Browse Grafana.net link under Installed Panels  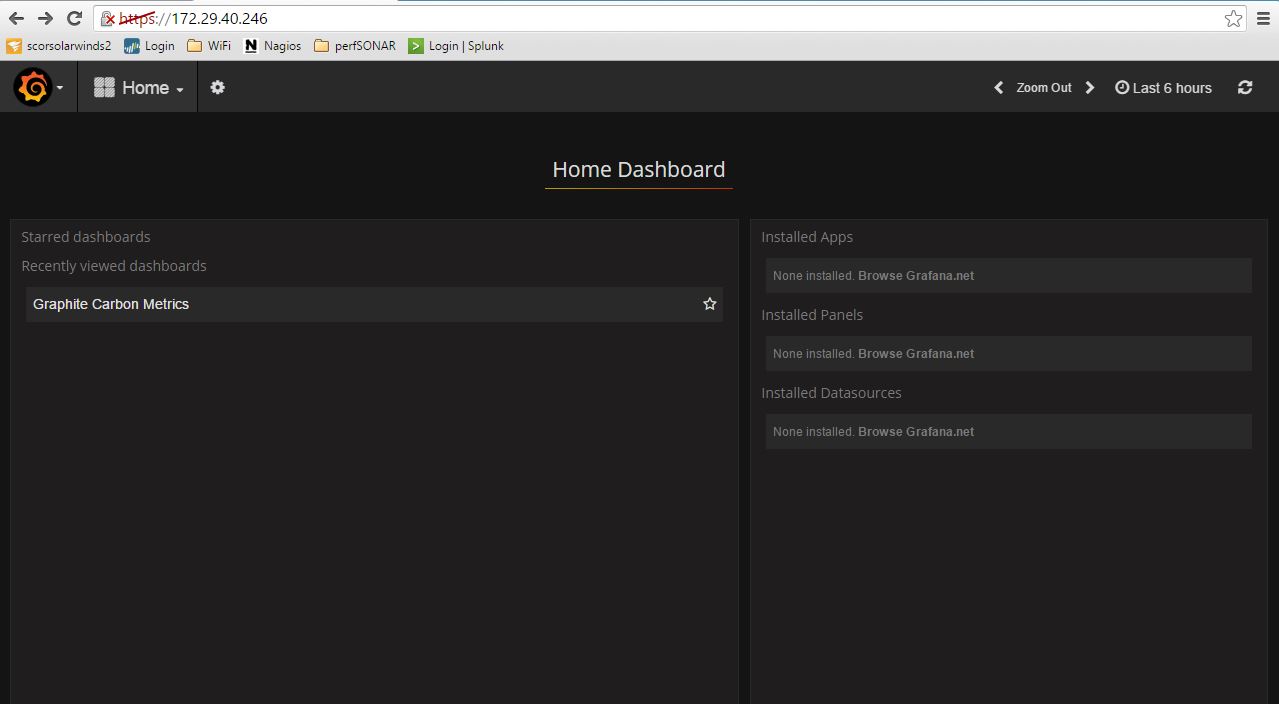tap(916, 354)
